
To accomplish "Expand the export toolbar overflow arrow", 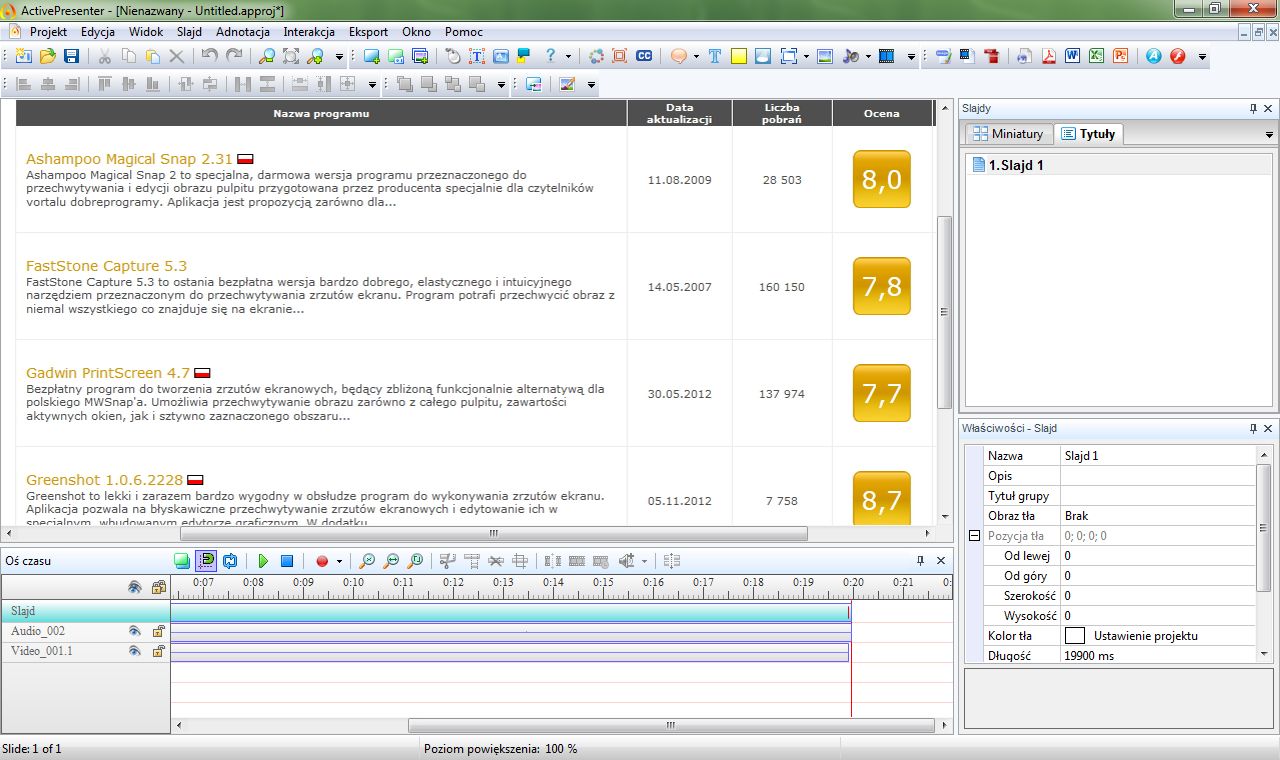I will (1202, 57).
